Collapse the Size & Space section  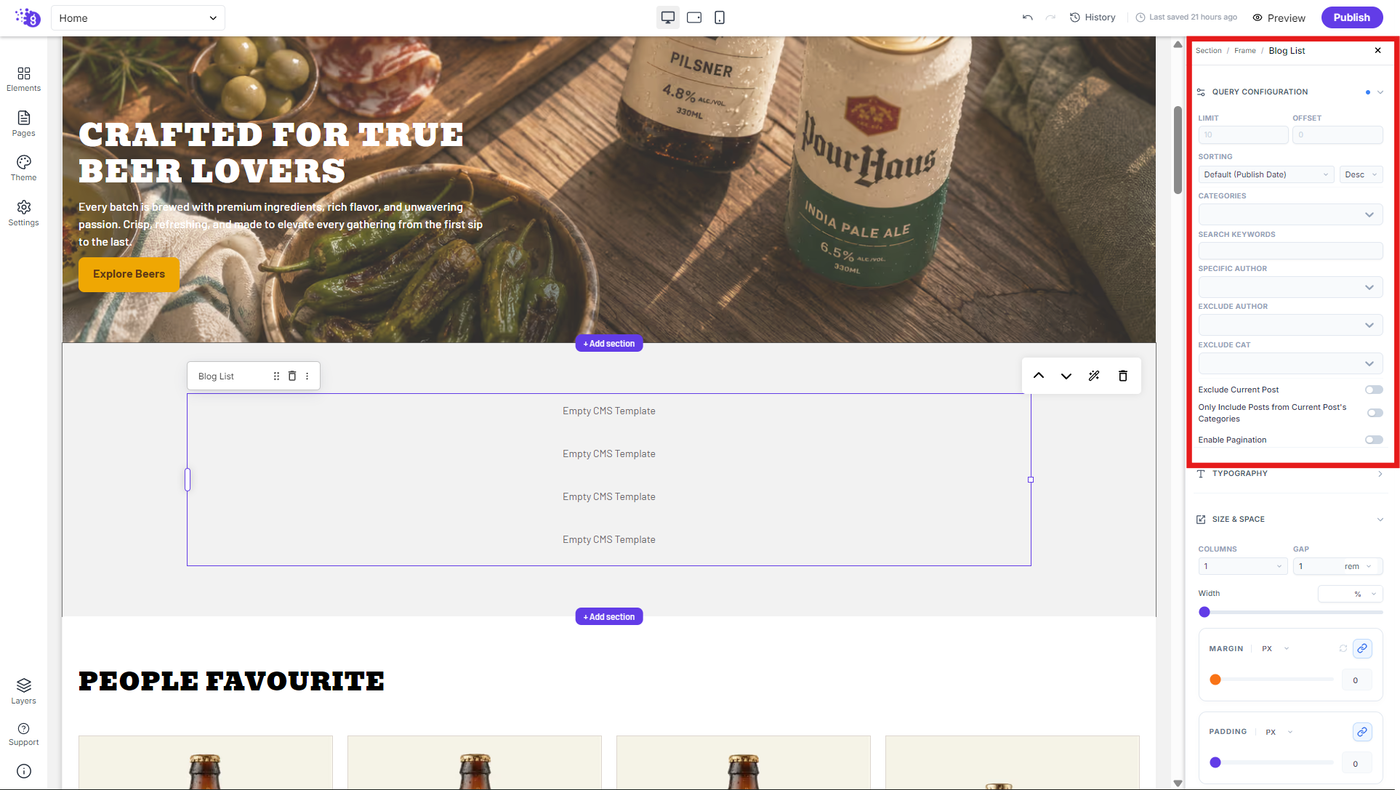coord(1380,520)
